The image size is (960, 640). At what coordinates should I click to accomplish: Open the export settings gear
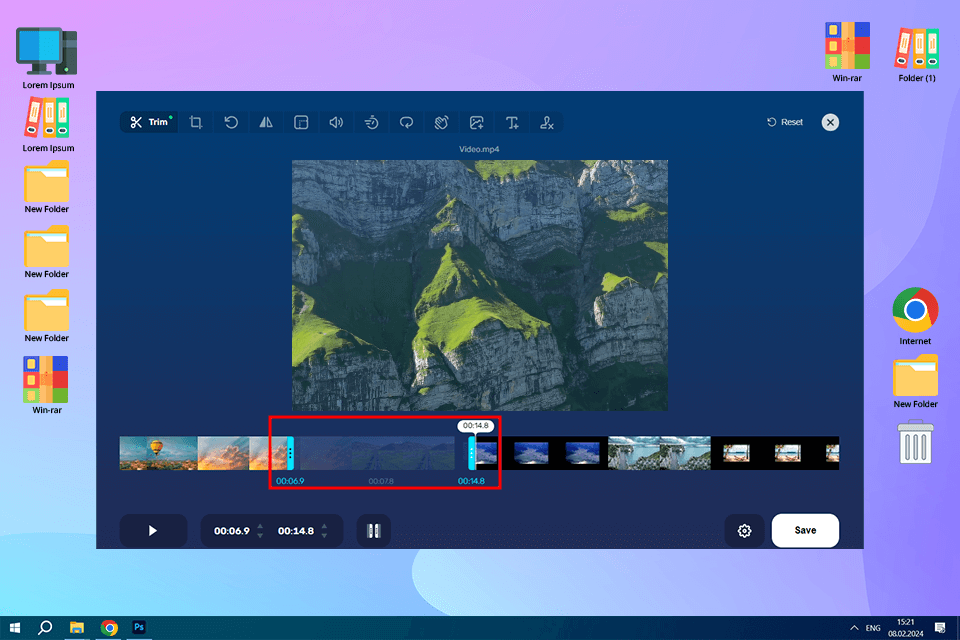coord(744,530)
